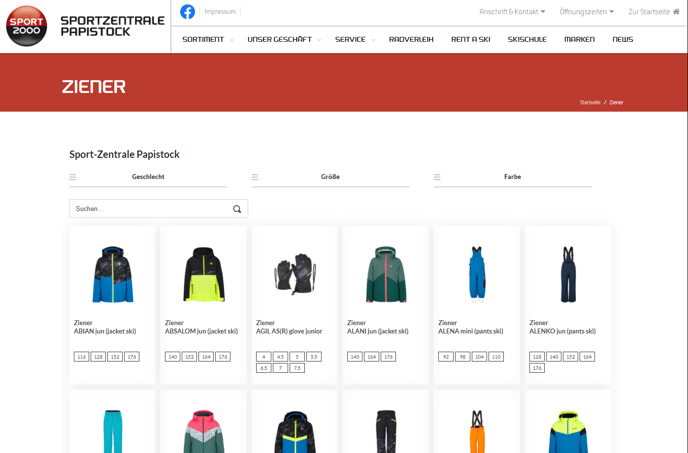The image size is (688, 453).
Task: Open the Rent a Ski menu item
Action: pyautogui.click(x=471, y=40)
